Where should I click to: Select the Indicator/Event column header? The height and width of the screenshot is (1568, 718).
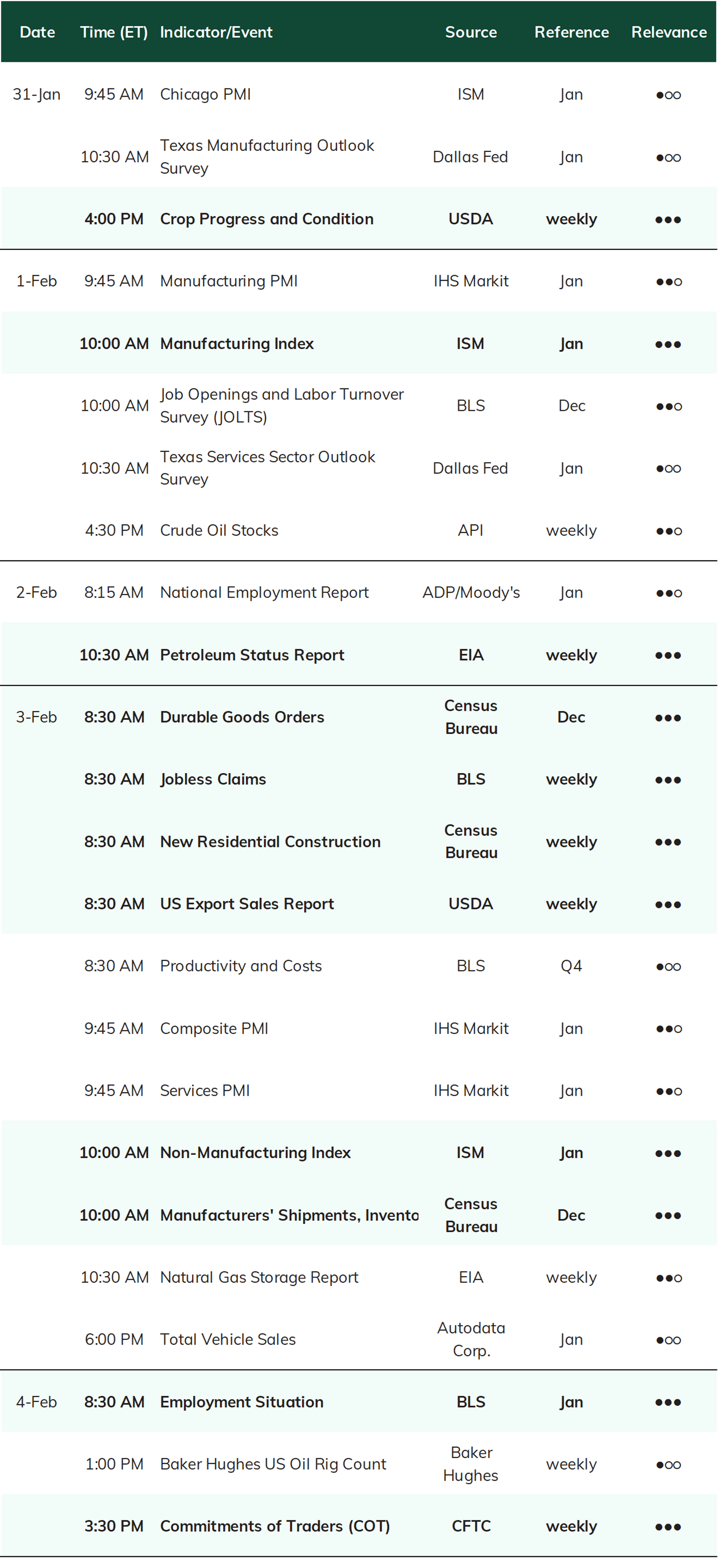coord(216,32)
